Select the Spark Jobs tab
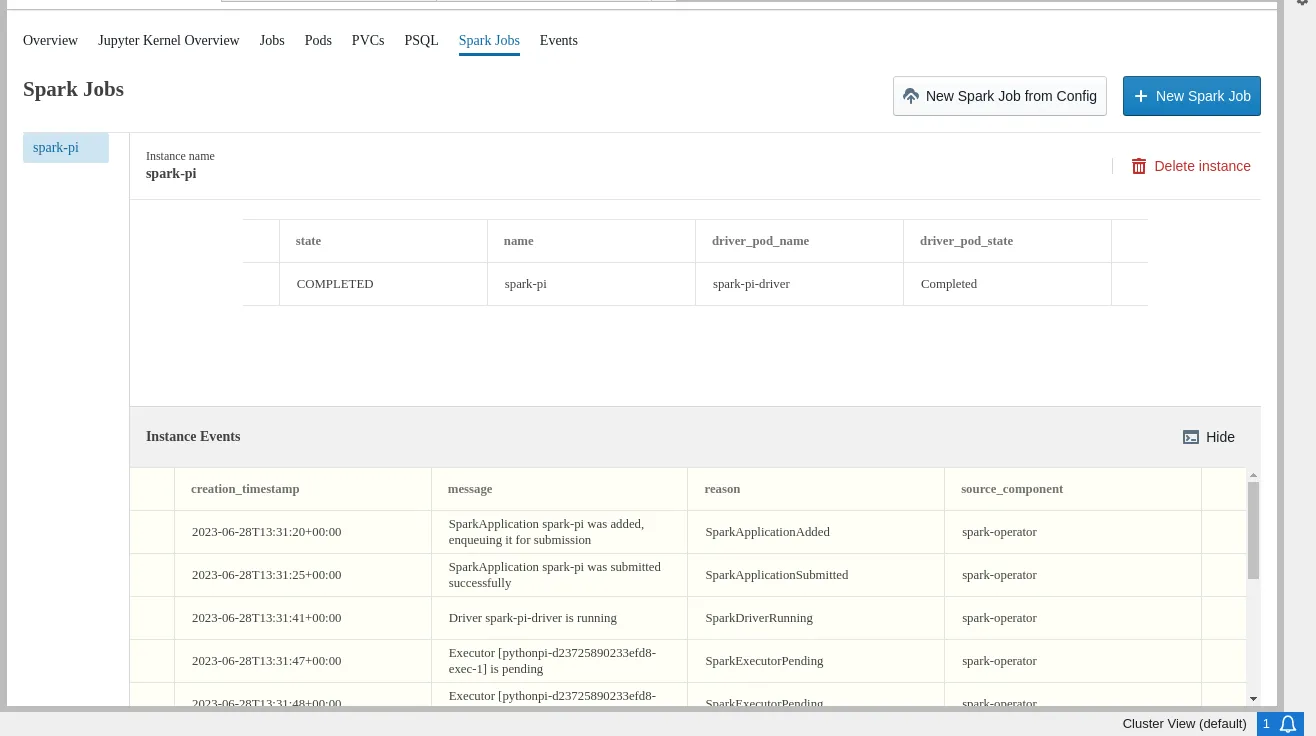 coord(489,41)
